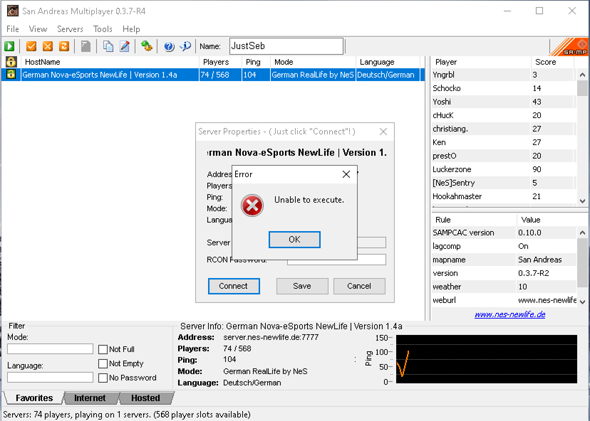590x421 pixels.
Task: Open the File menu
Action: (12, 29)
